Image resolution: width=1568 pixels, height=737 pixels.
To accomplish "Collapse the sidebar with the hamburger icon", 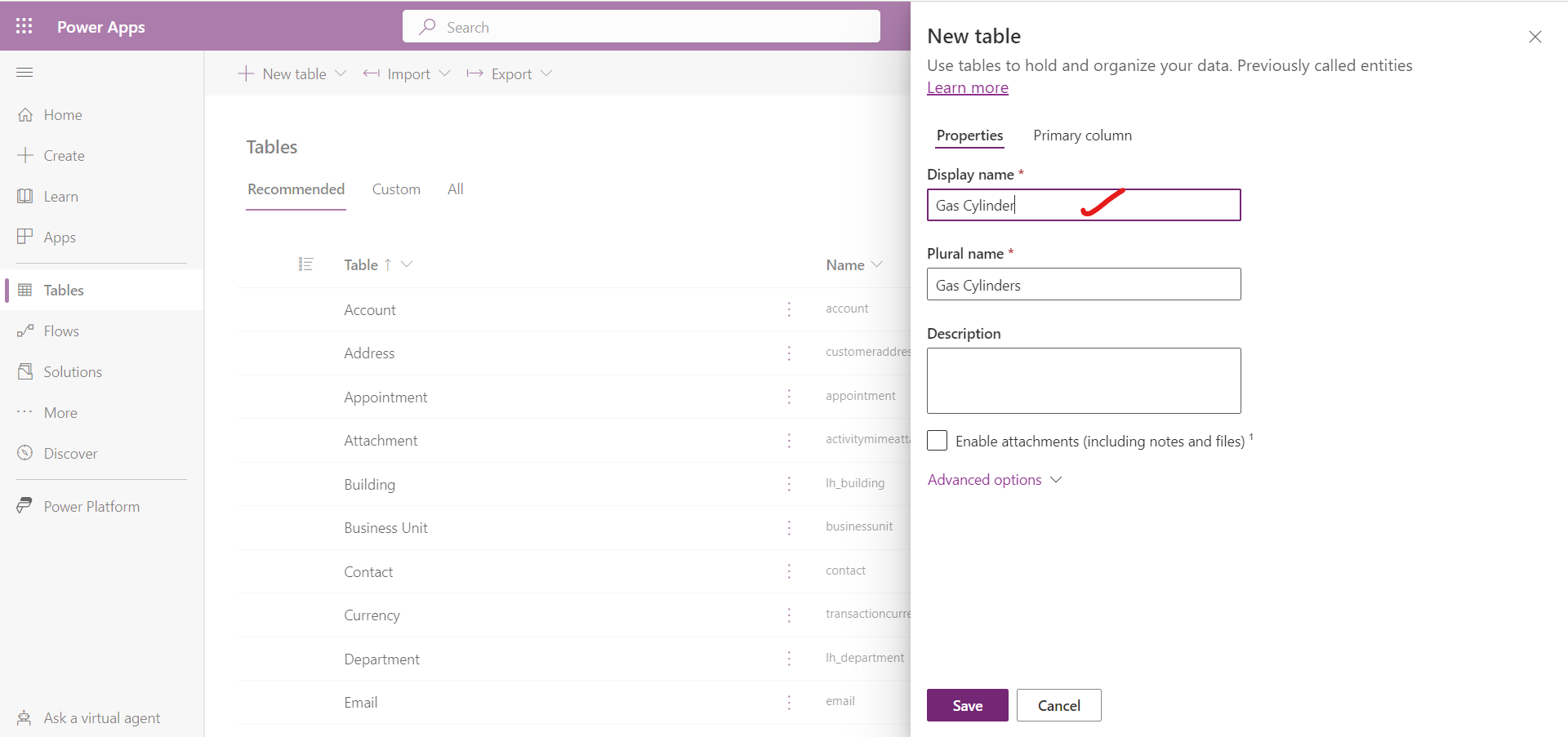I will click(24, 72).
